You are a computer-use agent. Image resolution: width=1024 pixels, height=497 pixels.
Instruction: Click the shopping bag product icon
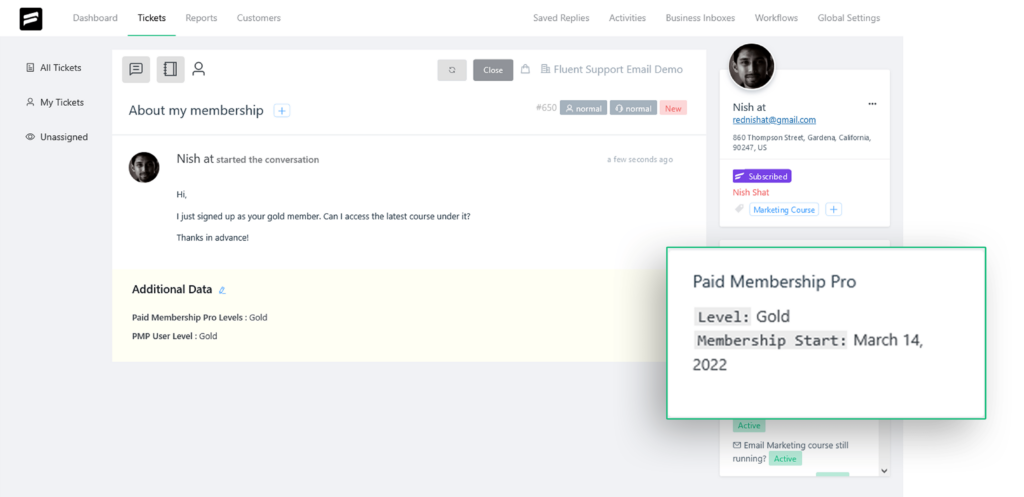pyautogui.click(x=525, y=69)
